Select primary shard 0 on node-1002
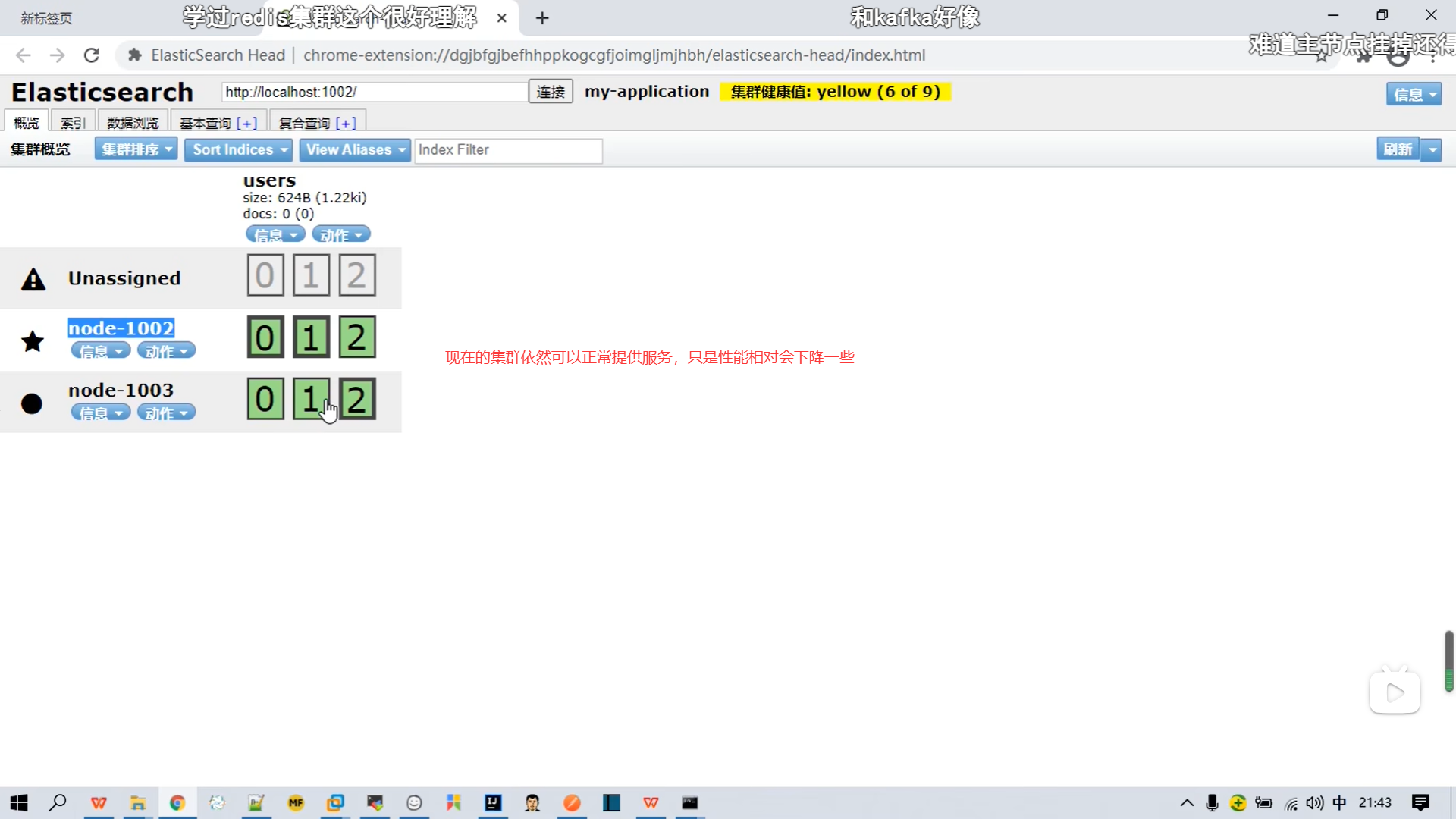Screen dimensions: 1456x819 (x=265, y=337)
